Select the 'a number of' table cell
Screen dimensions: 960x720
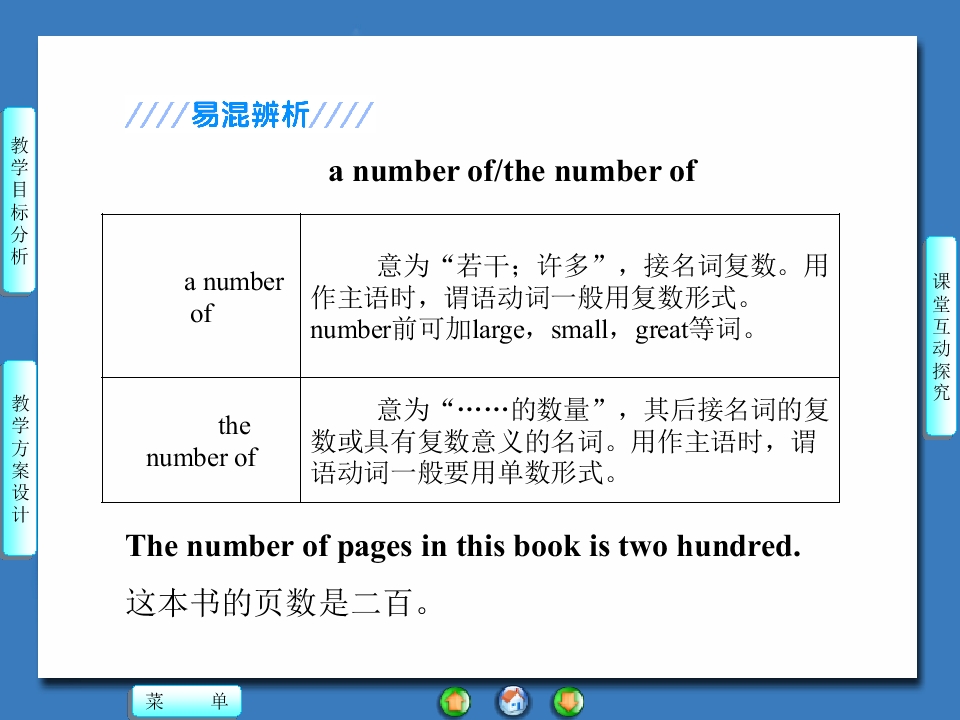pyautogui.click(x=201, y=296)
